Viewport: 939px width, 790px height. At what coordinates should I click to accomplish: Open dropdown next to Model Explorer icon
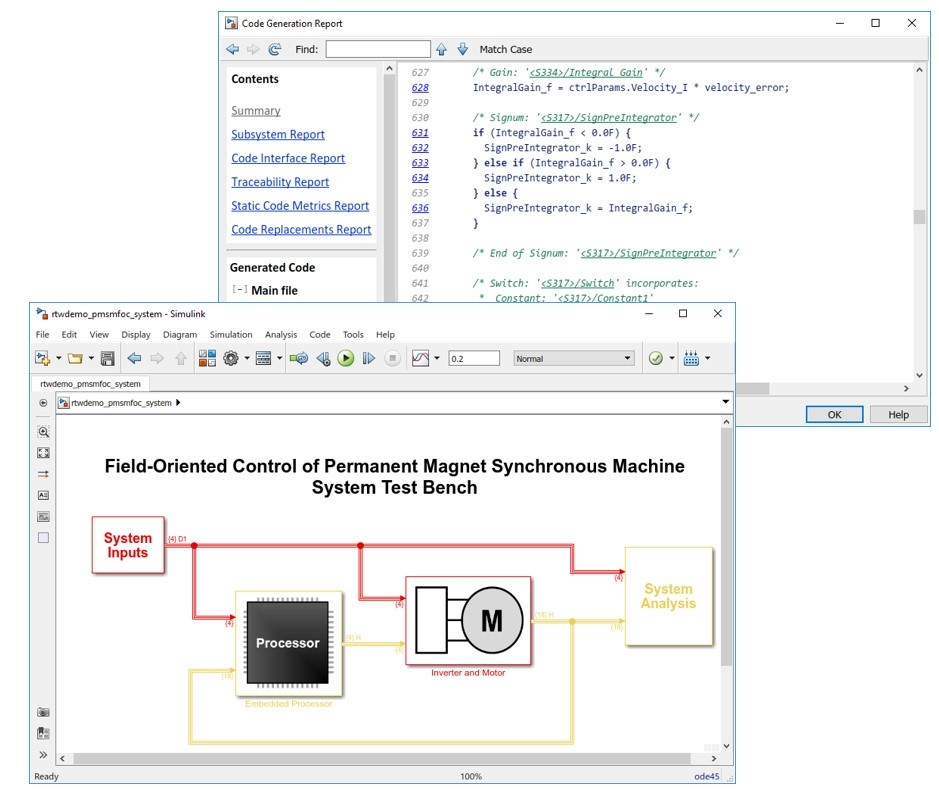279,358
